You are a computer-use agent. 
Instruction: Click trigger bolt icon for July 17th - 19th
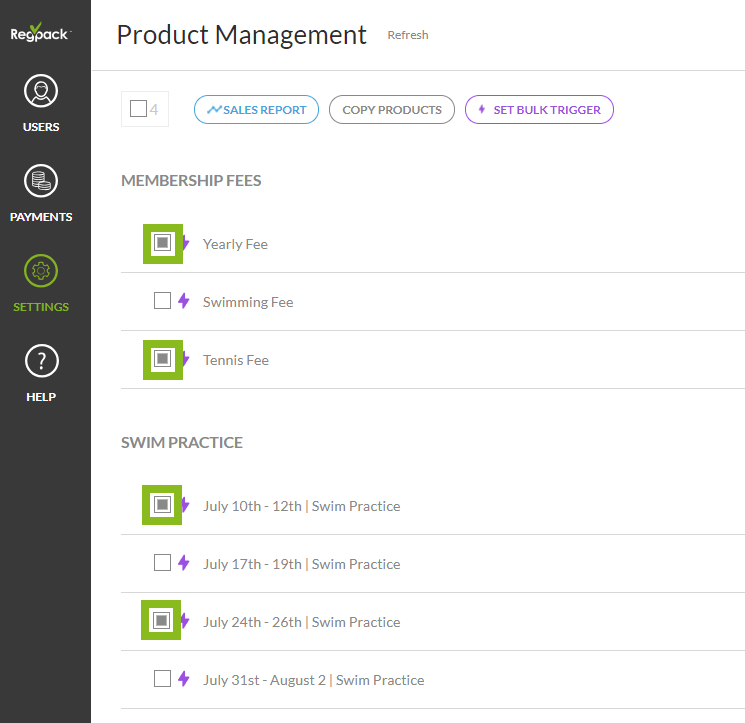click(x=184, y=563)
